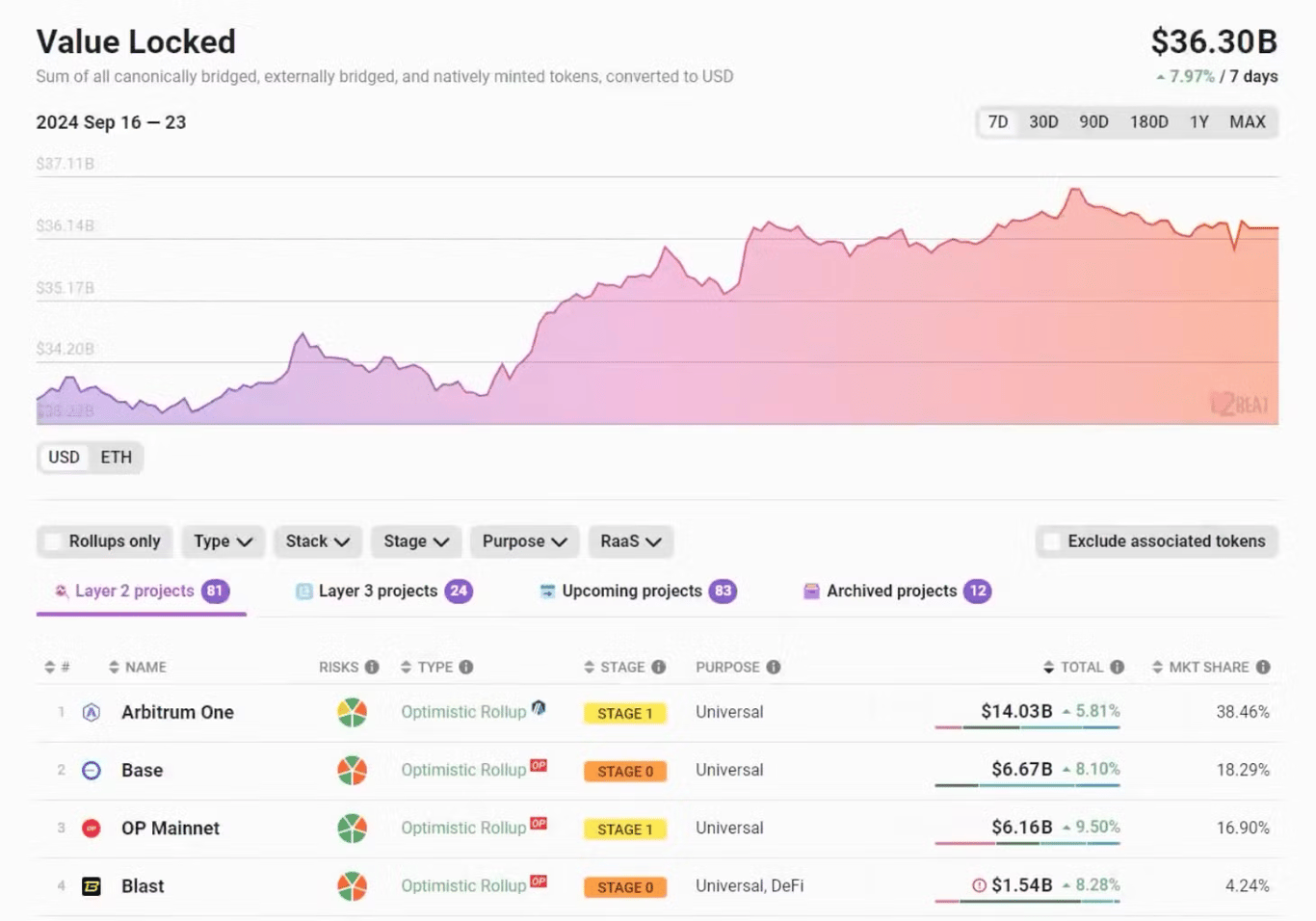1316x921 pixels.
Task: Click the STAGE 1 badge for Arbitrum One
Action: pos(625,714)
